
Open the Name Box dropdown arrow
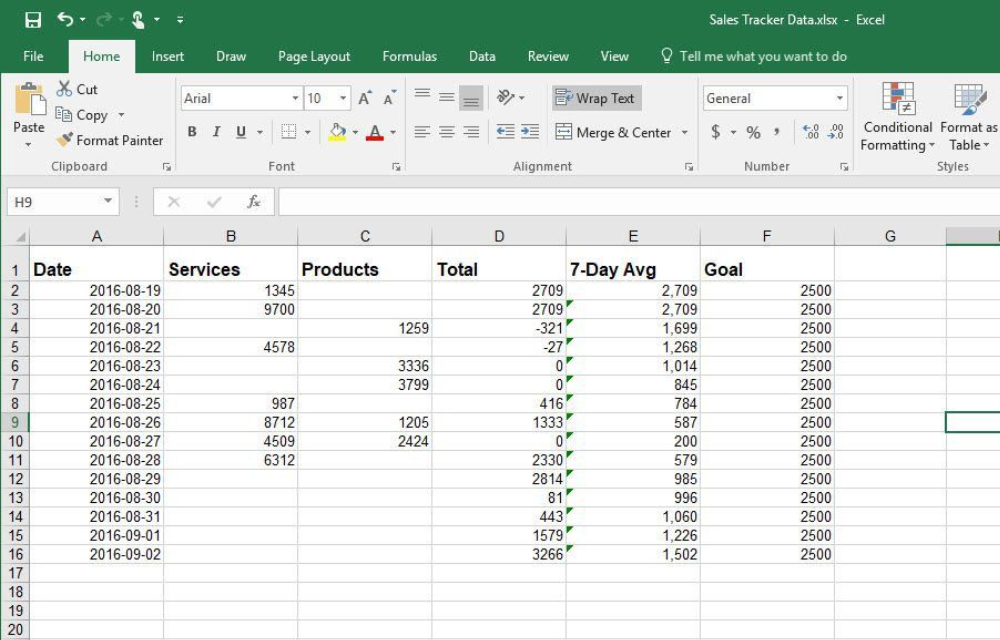(109, 202)
